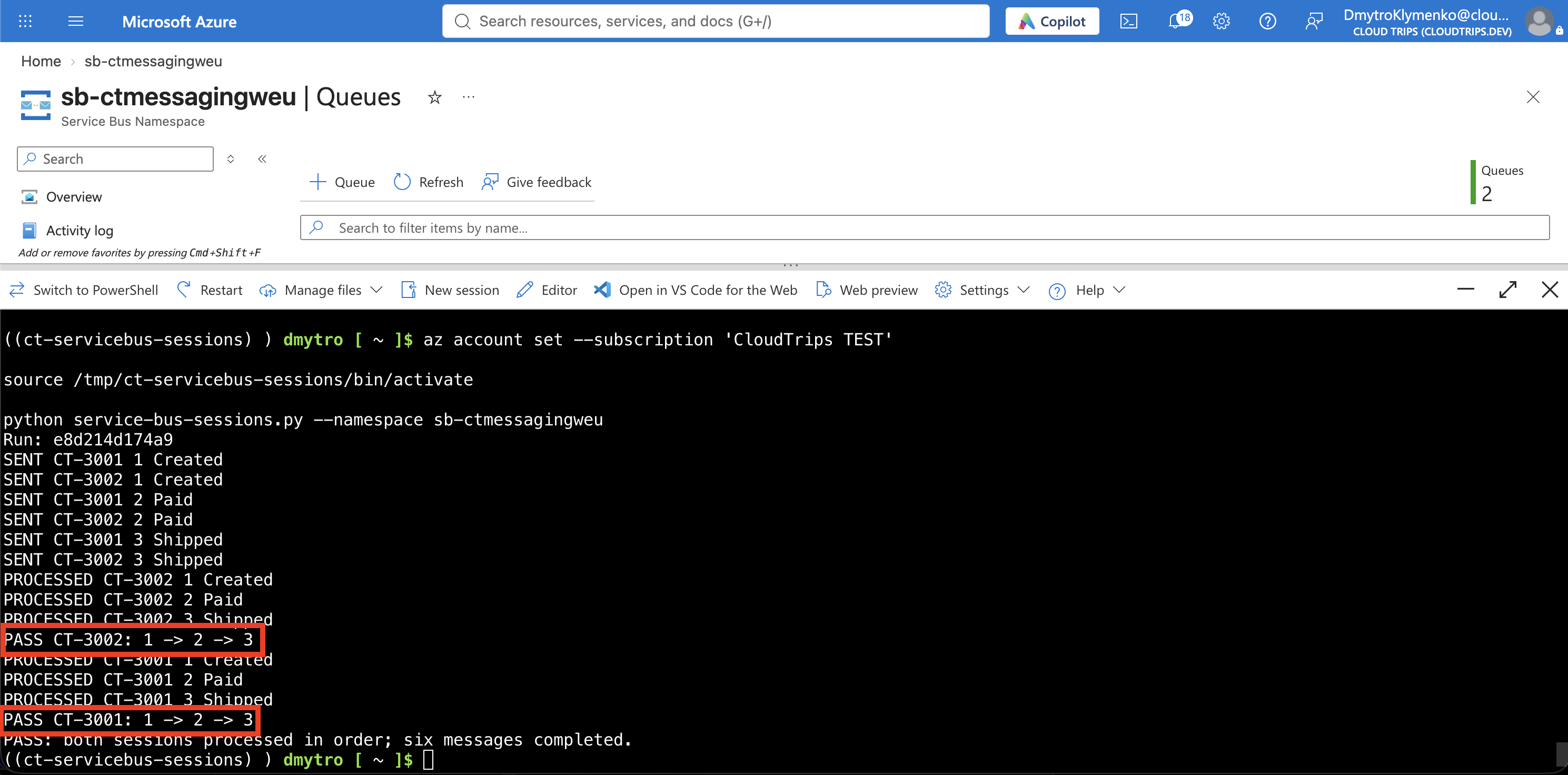Screen dimensions: 1568x775
Task: Click Switch to PowerShell
Action: [84, 290]
